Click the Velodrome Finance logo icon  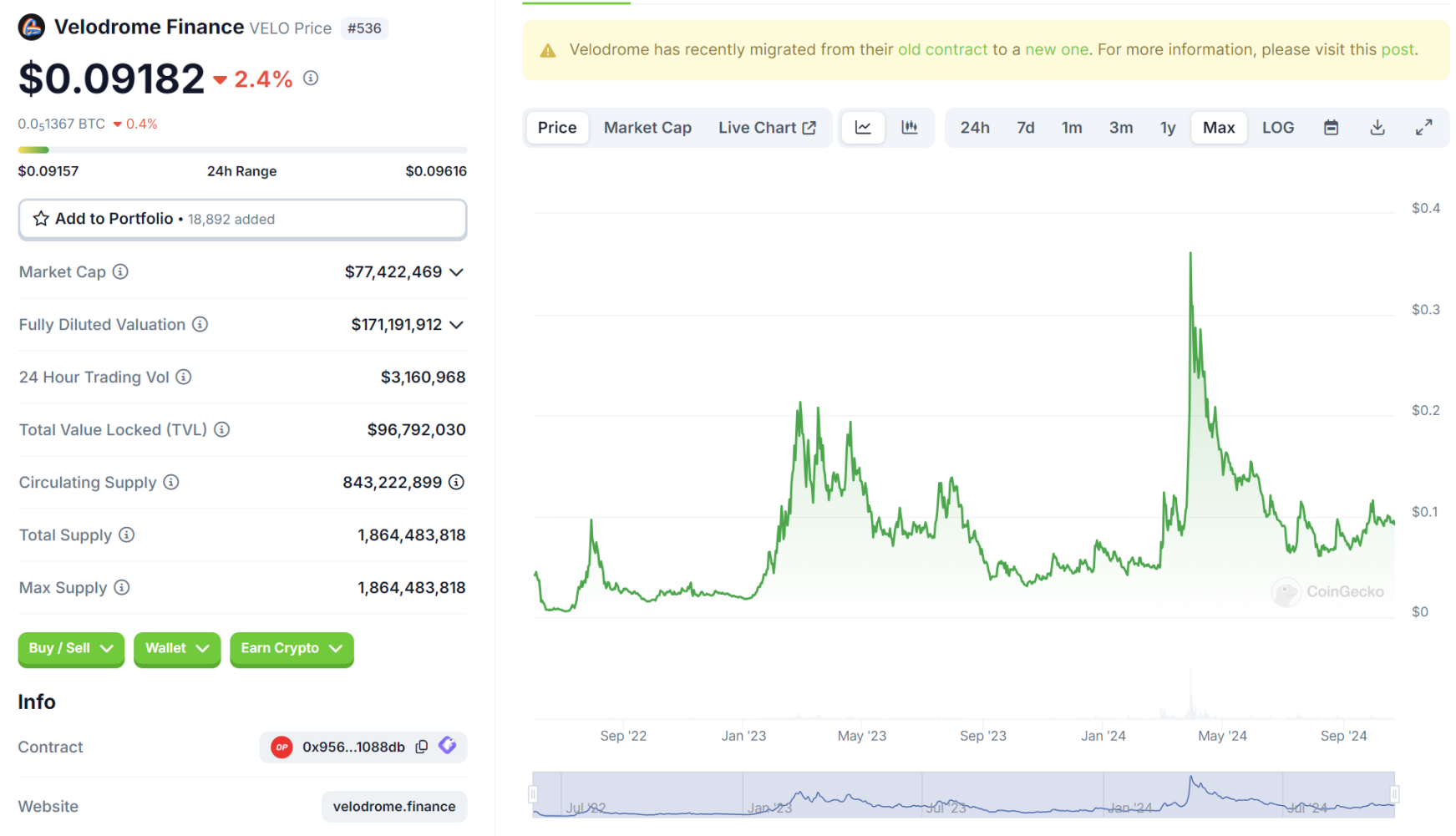click(32, 28)
